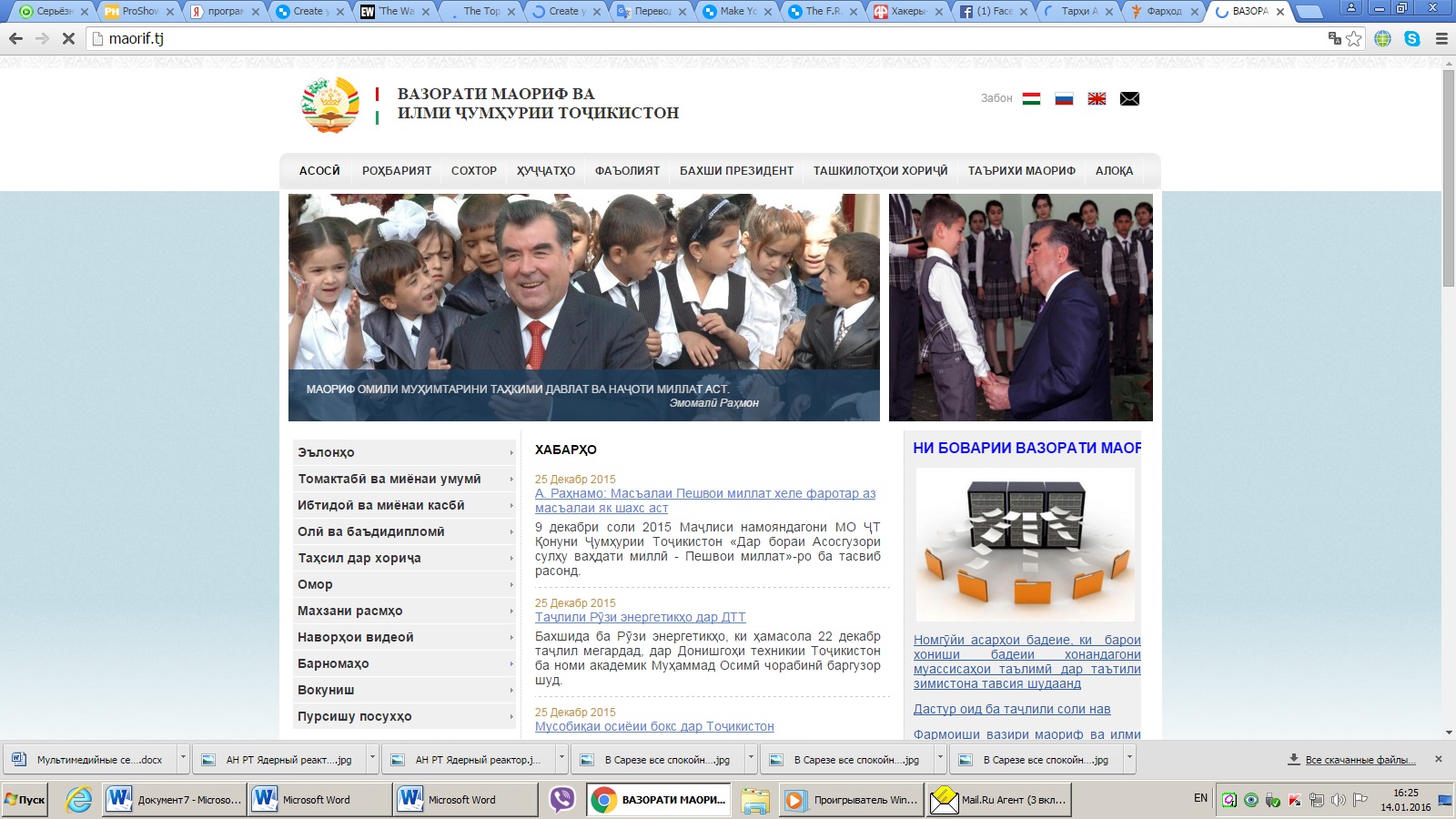Click the address bar showing maorif.tj
Screen dimensions: 1456x819
(637, 38)
